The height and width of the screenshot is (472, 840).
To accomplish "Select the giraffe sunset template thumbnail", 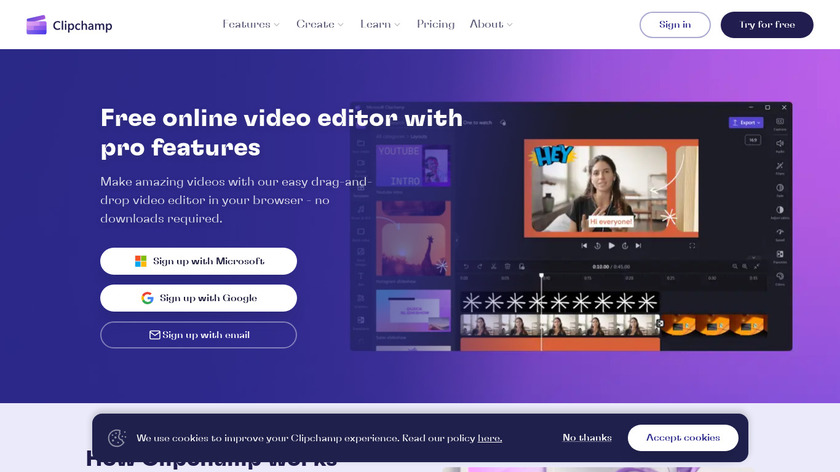I will [413, 238].
